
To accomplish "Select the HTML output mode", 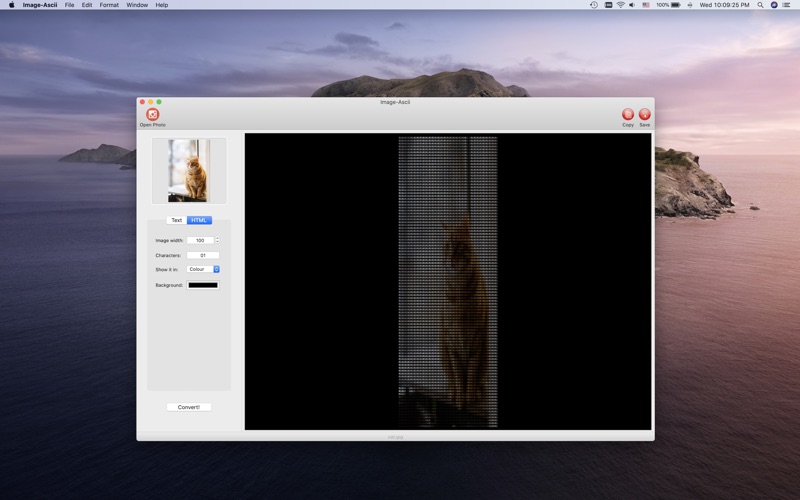I will (199, 220).
